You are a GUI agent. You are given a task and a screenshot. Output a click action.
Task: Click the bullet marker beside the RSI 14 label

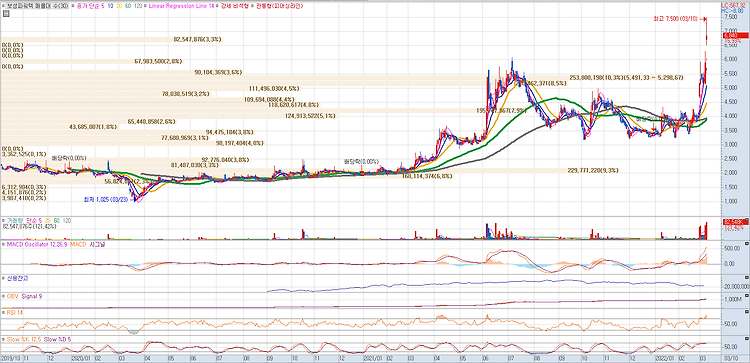(3, 312)
